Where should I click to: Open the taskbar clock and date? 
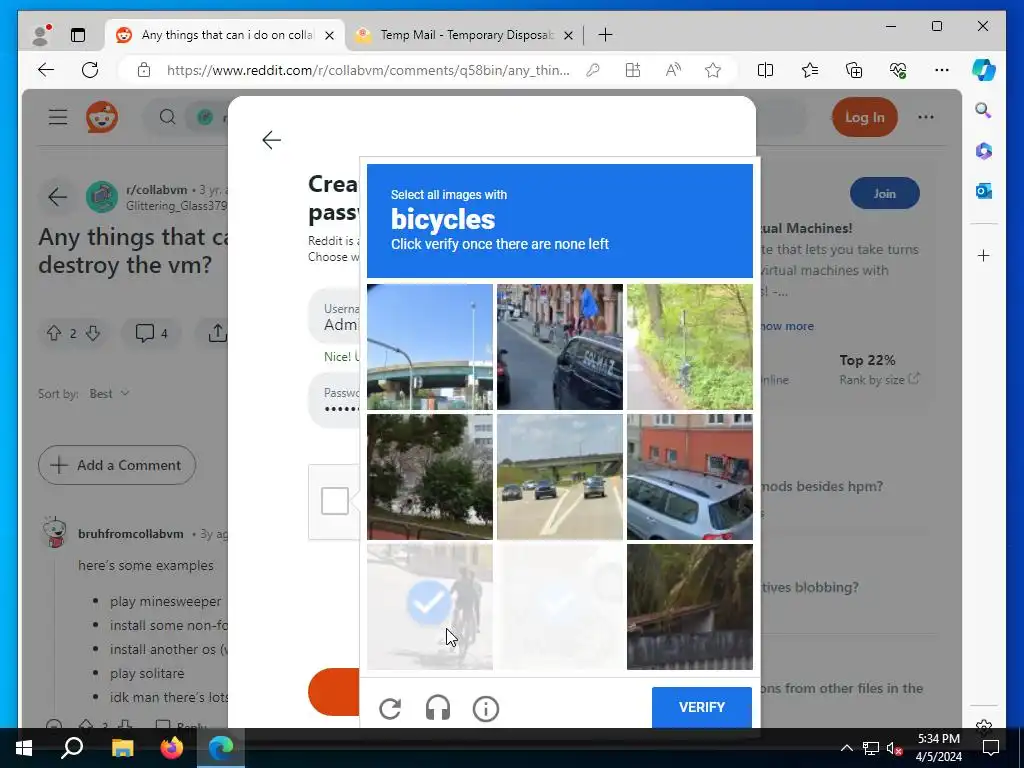938,748
